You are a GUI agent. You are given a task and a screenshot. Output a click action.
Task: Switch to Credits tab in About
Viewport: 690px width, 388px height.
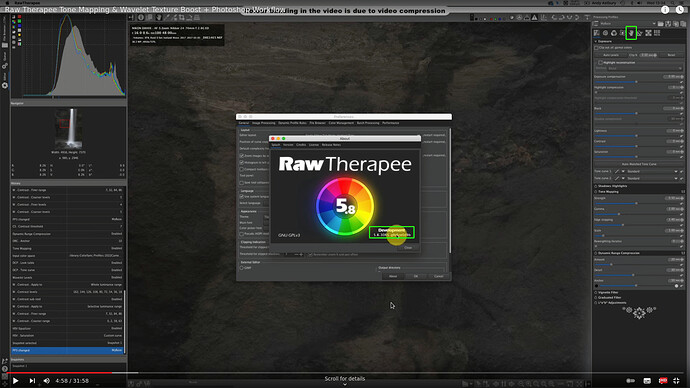301,145
